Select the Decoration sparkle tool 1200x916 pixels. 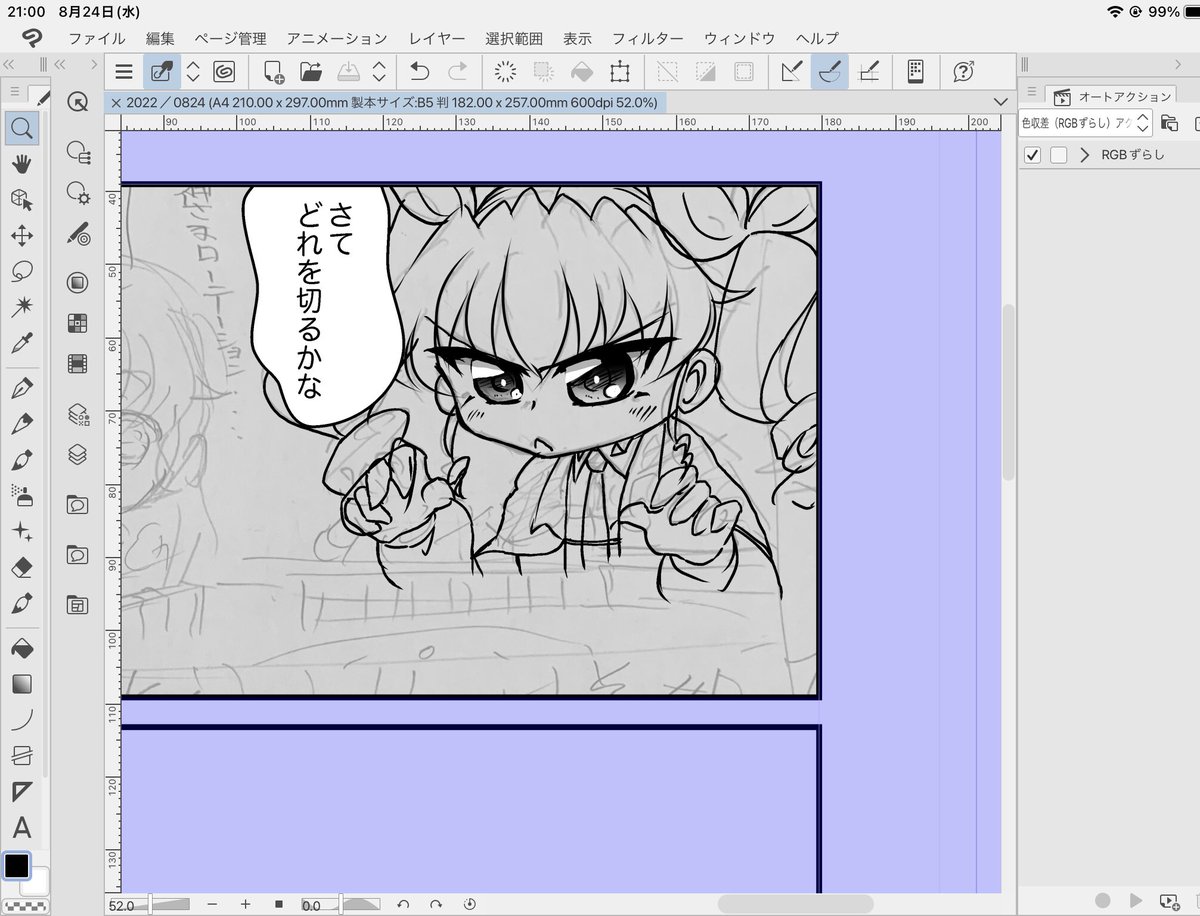pyautogui.click(x=22, y=531)
